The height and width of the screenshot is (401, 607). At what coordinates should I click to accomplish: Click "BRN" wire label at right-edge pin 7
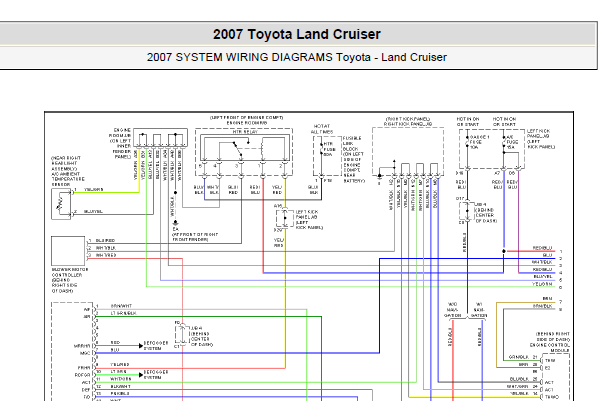click(x=547, y=299)
